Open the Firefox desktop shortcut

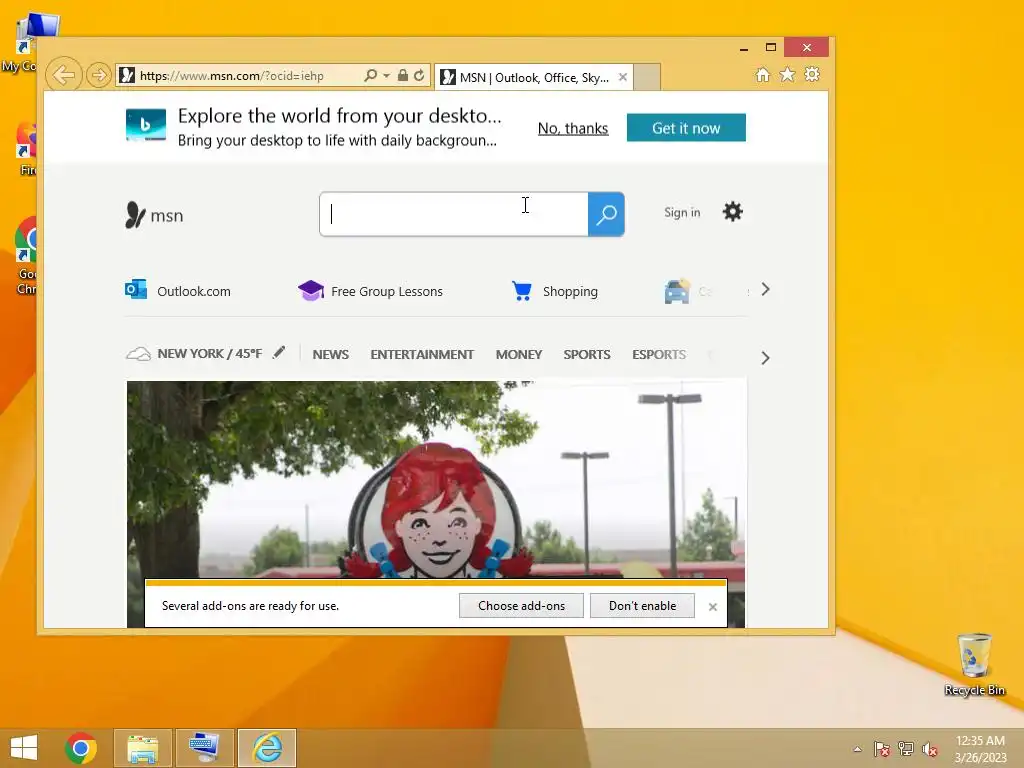point(27,149)
